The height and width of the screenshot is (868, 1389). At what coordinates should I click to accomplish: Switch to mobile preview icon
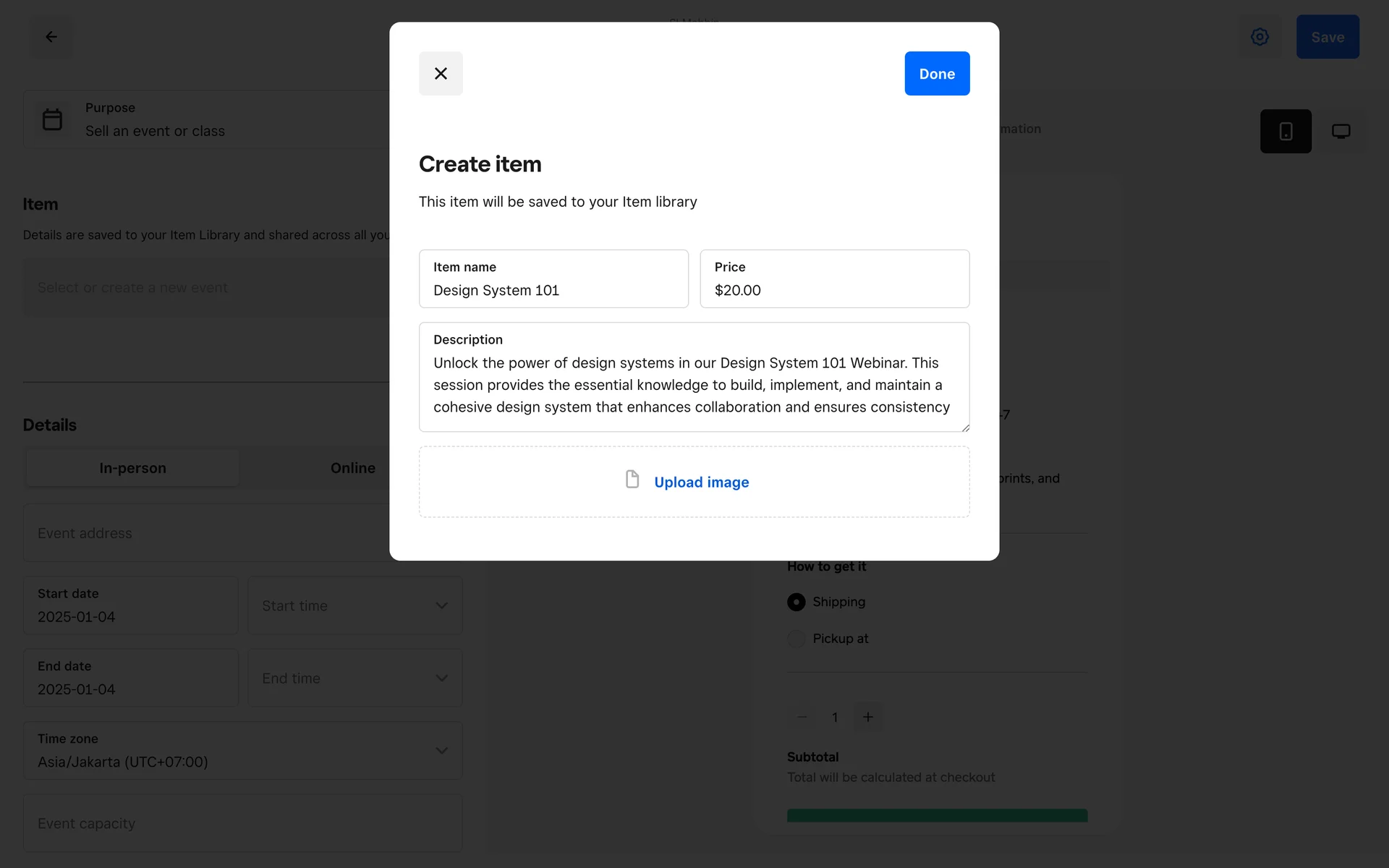(1286, 131)
